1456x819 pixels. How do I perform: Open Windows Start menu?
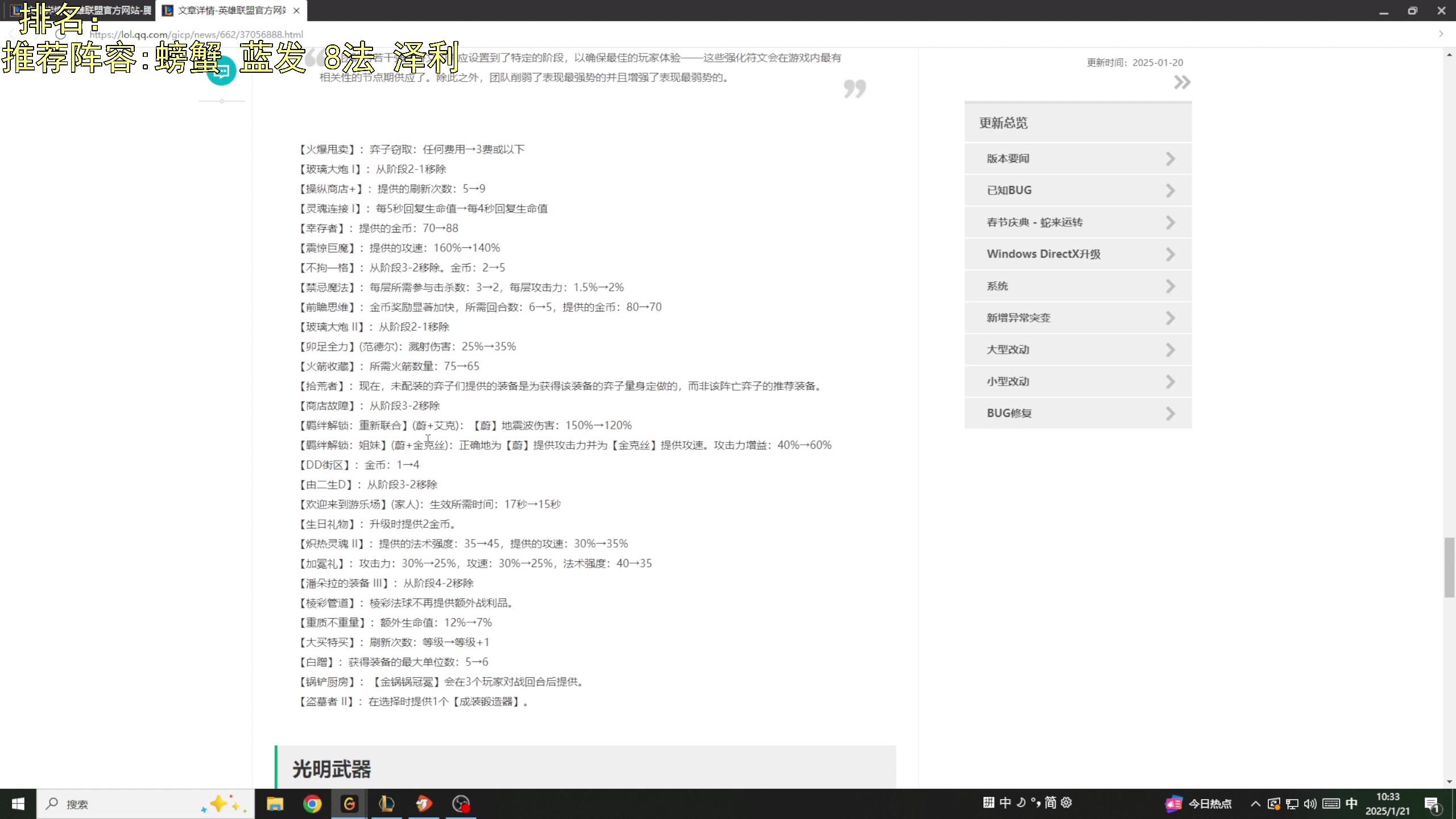coord(18,804)
